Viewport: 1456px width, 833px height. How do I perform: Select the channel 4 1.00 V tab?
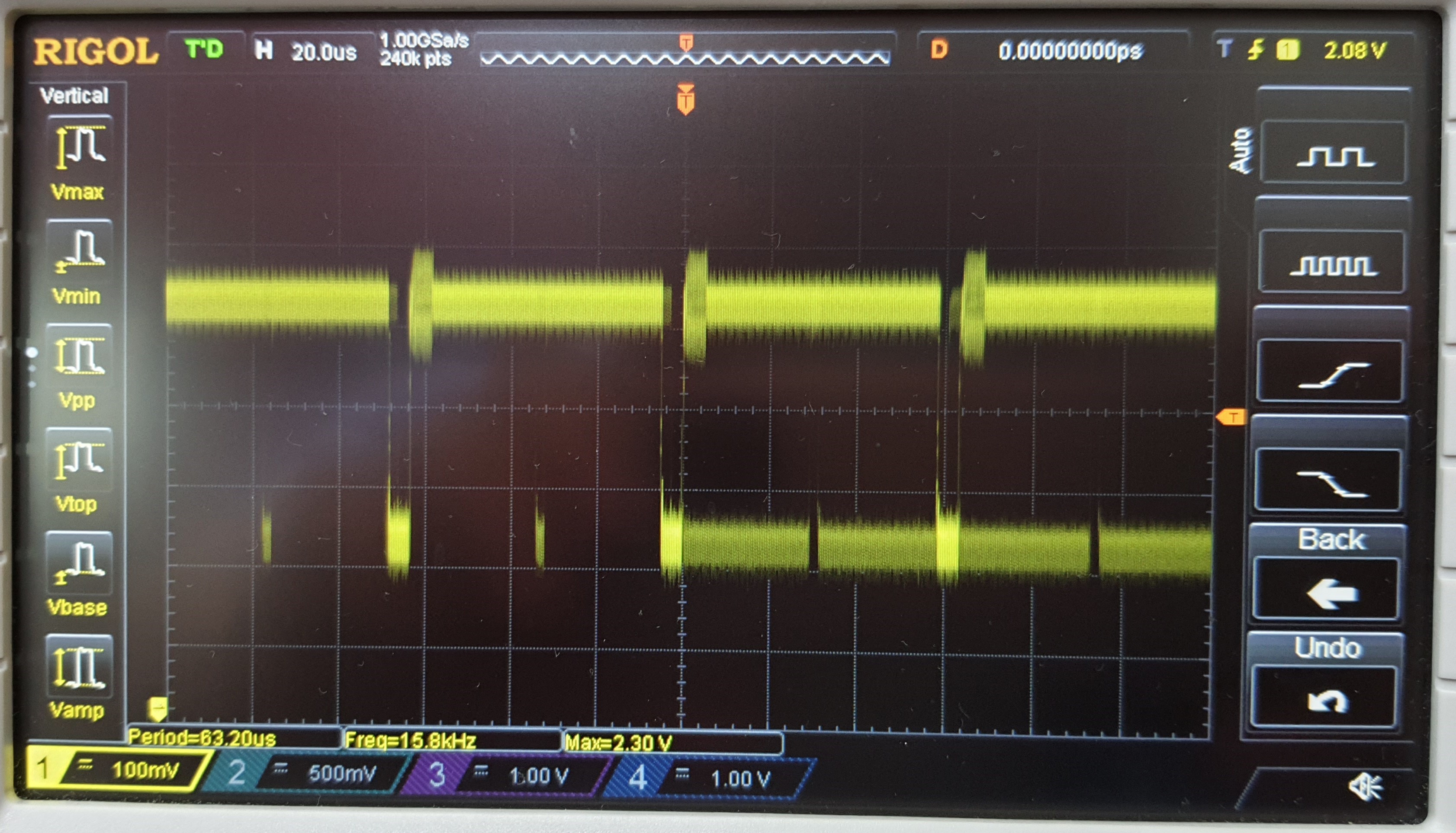pyautogui.click(x=710, y=778)
